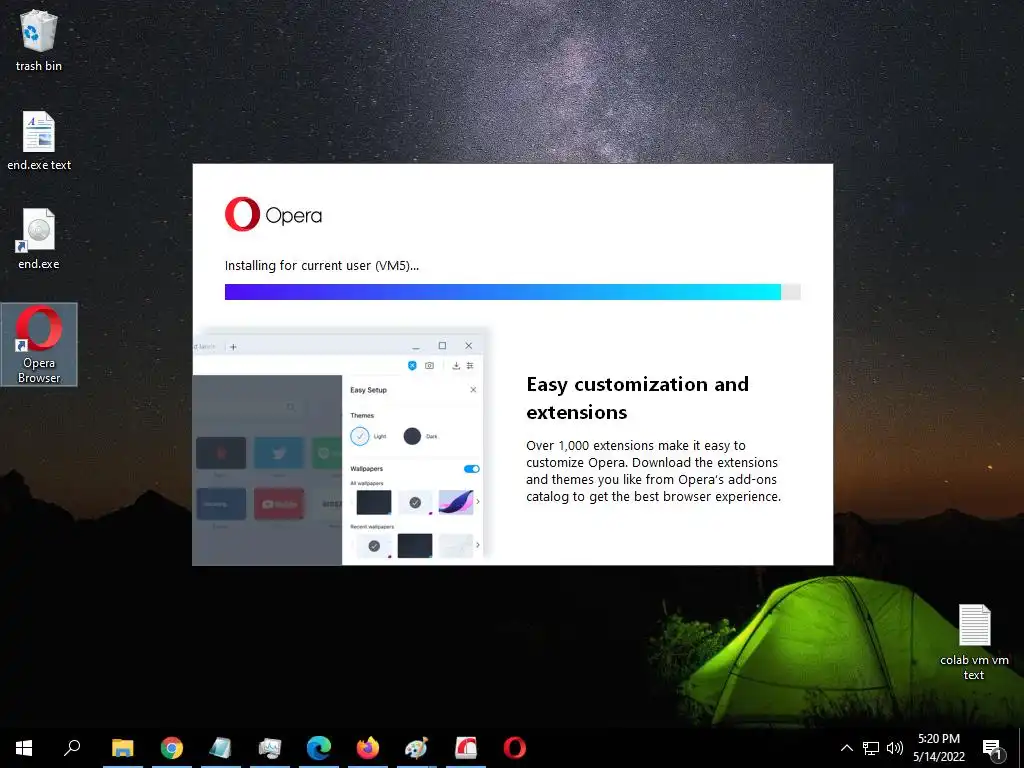The height and width of the screenshot is (768, 1024).
Task: Launch Google Chrome from the taskbar
Action: click(x=172, y=748)
